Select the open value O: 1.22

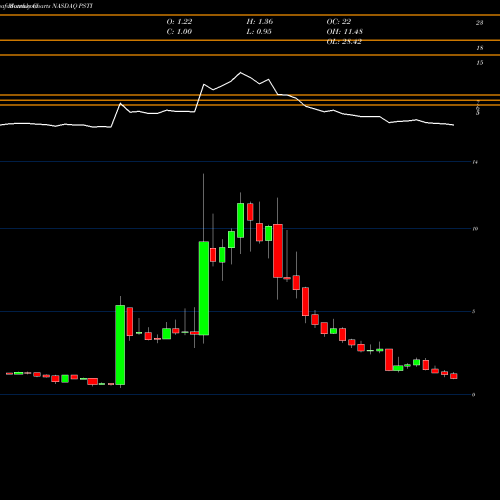pyautogui.click(x=179, y=22)
